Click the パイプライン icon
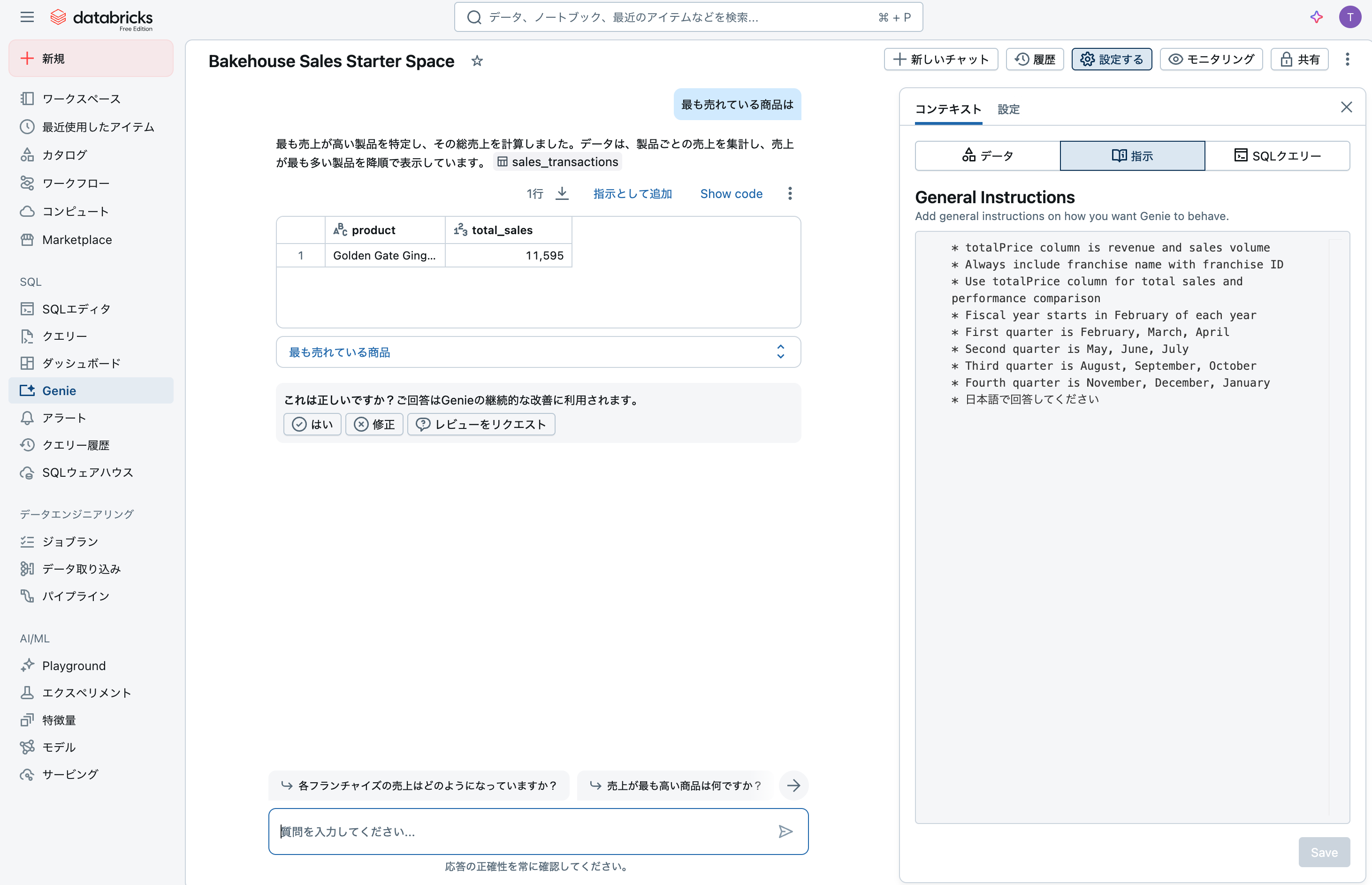This screenshot has height=885, width=1372. (x=27, y=596)
